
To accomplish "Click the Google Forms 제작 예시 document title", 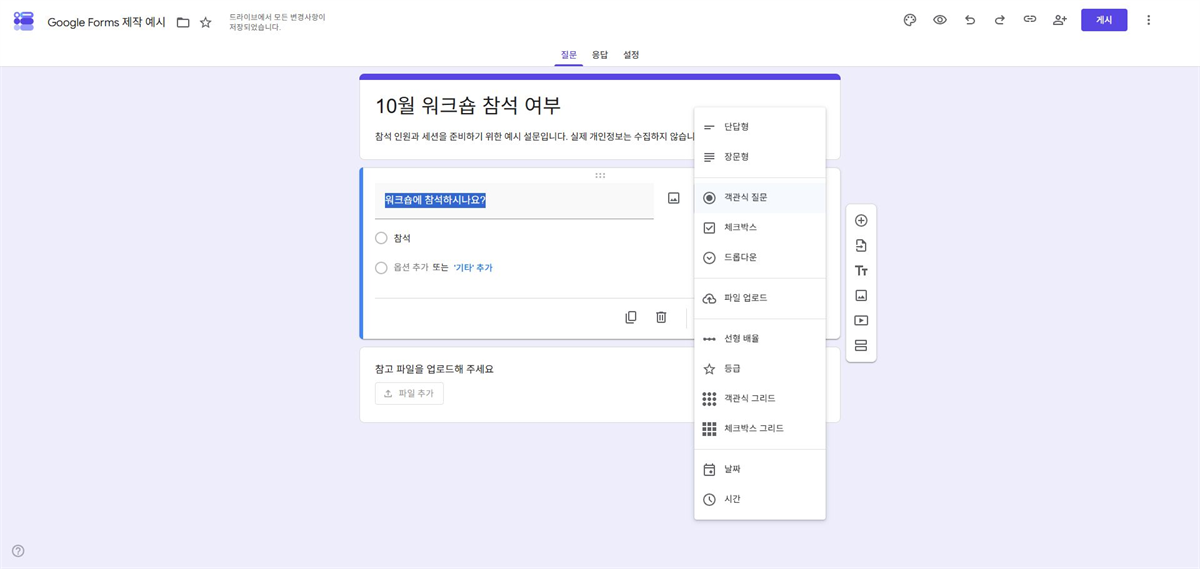I will pos(107,22).
